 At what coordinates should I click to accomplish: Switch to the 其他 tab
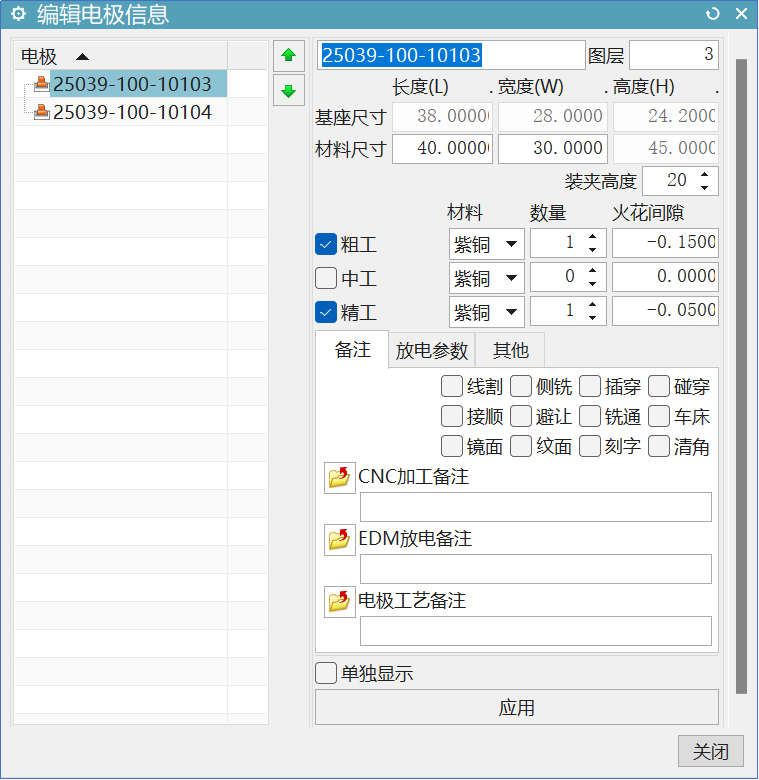tap(510, 350)
